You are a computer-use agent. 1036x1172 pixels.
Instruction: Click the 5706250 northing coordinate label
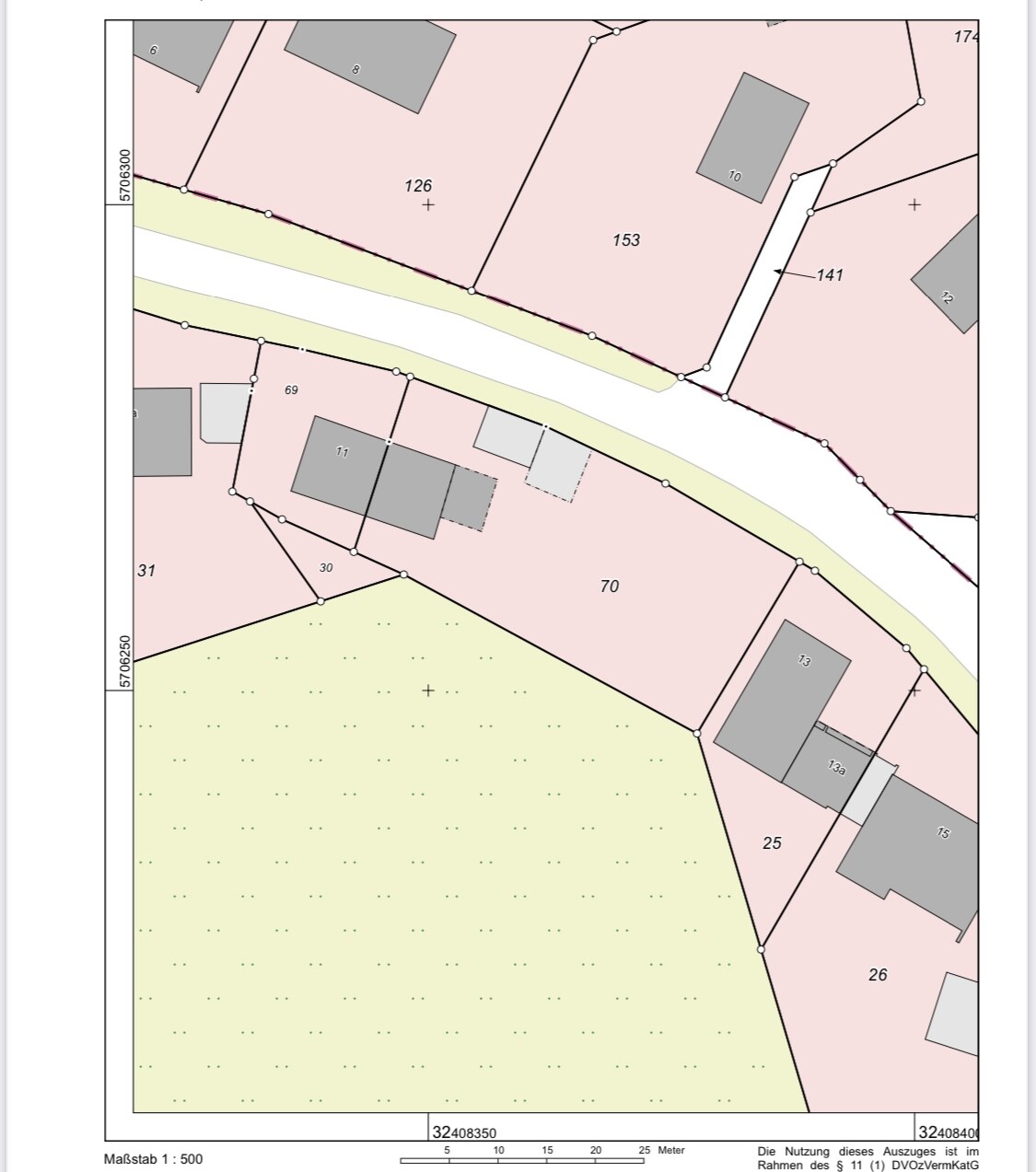(124, 661)
